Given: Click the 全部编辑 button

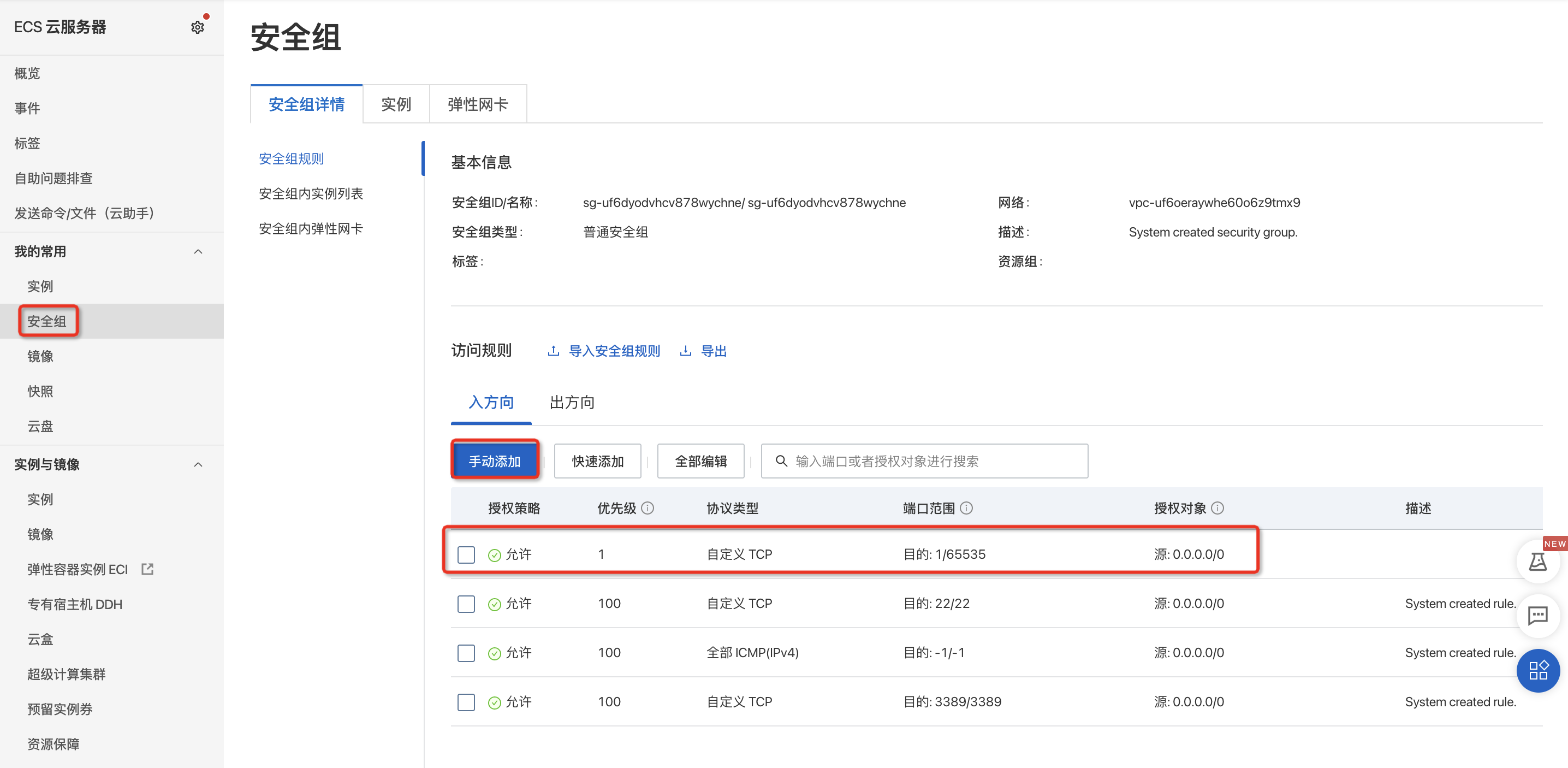Looking at the screenshot, I should pyautogui.click(x=700, y=461).
